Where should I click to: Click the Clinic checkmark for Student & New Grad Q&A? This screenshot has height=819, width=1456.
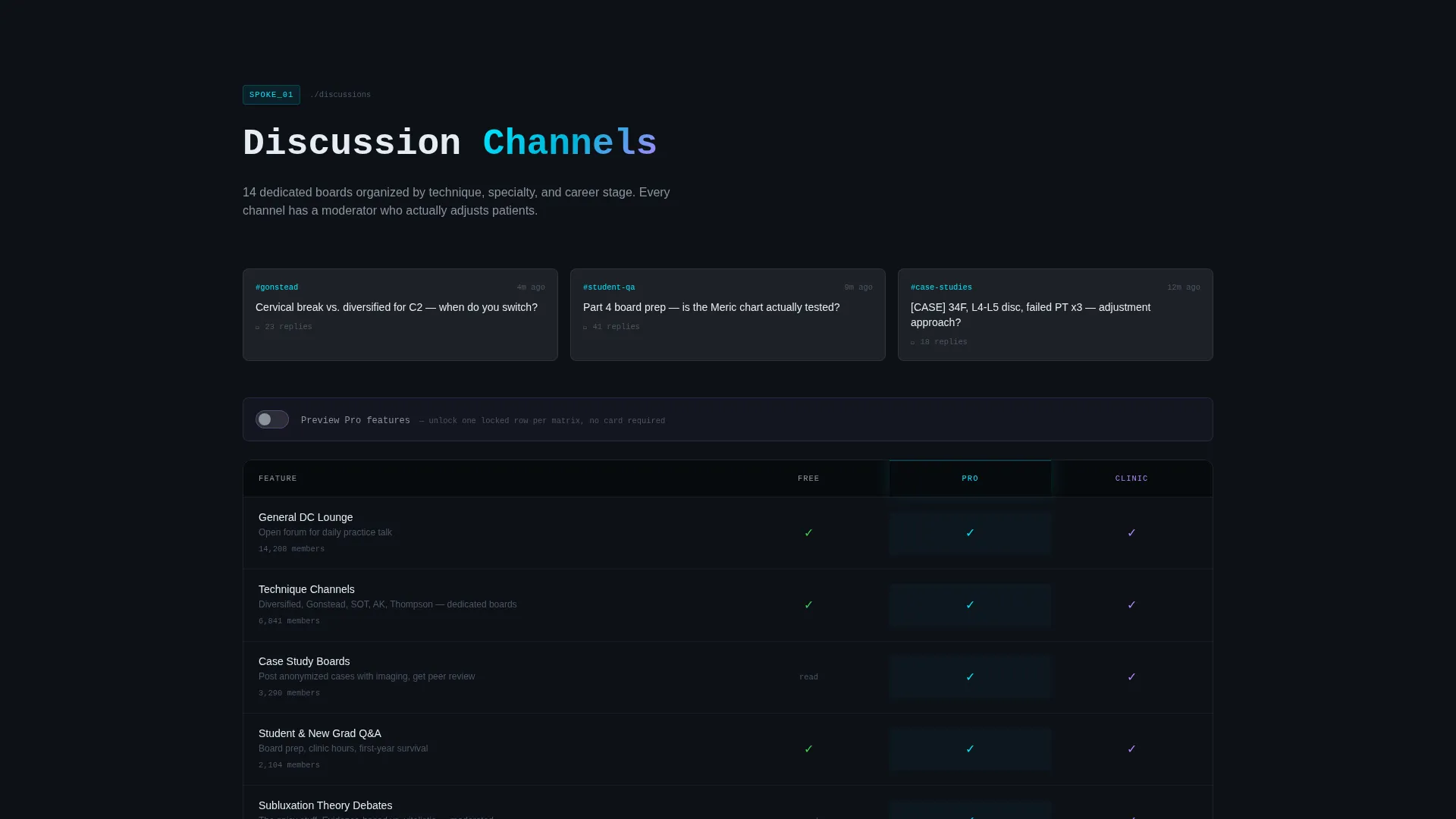pyautogui.click(x=1131, y=749)
